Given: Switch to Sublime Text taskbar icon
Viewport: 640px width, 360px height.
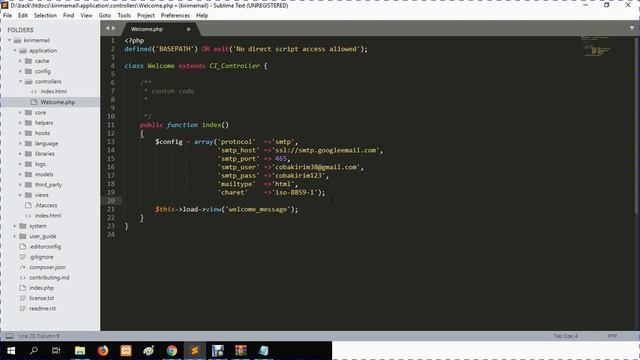Looking at the screenshot, I should point(195,351).
